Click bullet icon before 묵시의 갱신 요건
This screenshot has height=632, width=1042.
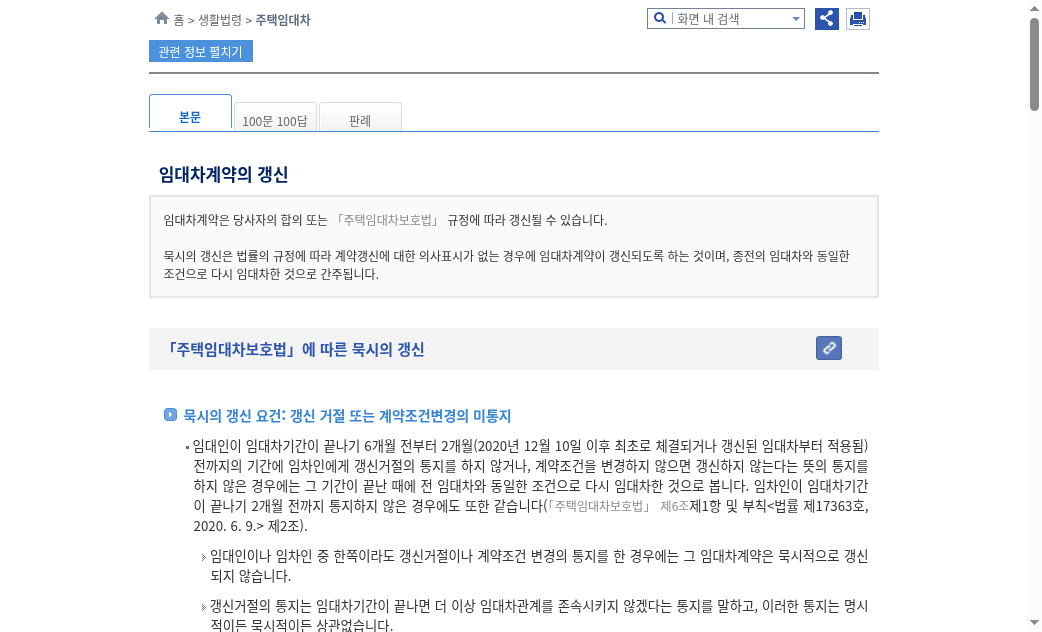tap(170, 415)
